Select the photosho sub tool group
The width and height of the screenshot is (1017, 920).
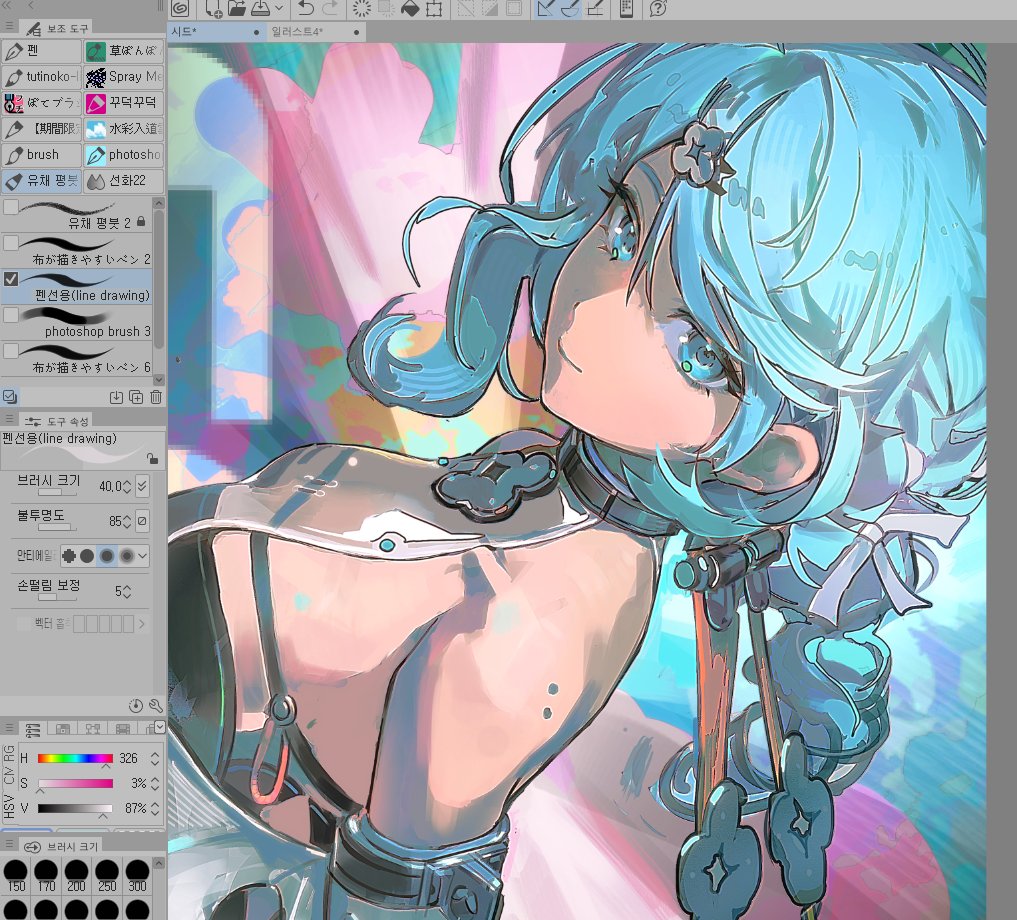point(124,154)
